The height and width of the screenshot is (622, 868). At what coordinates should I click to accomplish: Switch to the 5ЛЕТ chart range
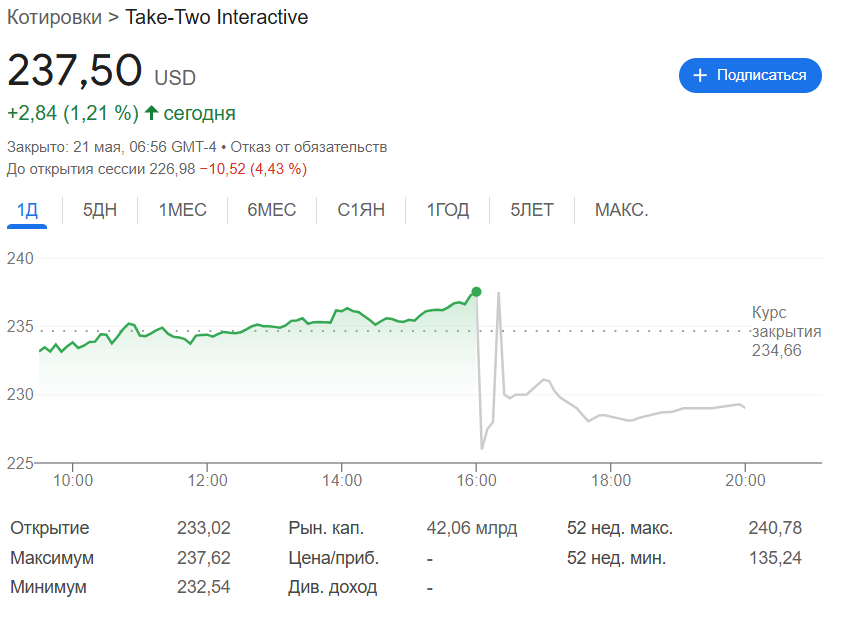pyautogui.click(x=531, y=210)
